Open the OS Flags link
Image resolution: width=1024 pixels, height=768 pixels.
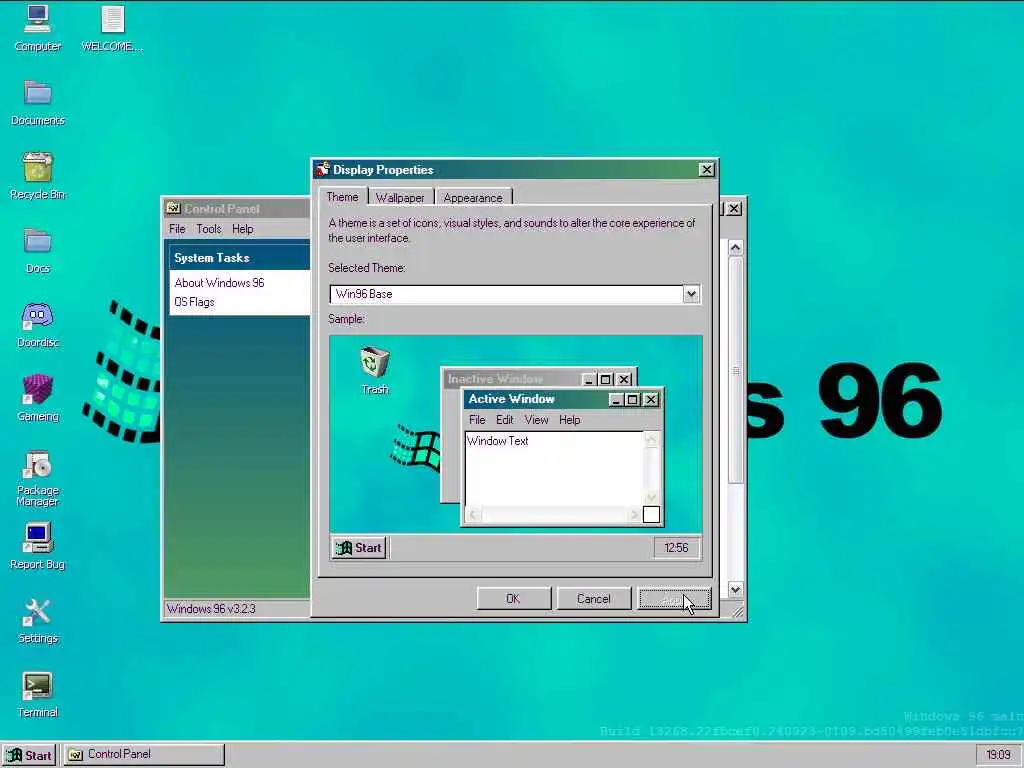[x=195, y=302]
